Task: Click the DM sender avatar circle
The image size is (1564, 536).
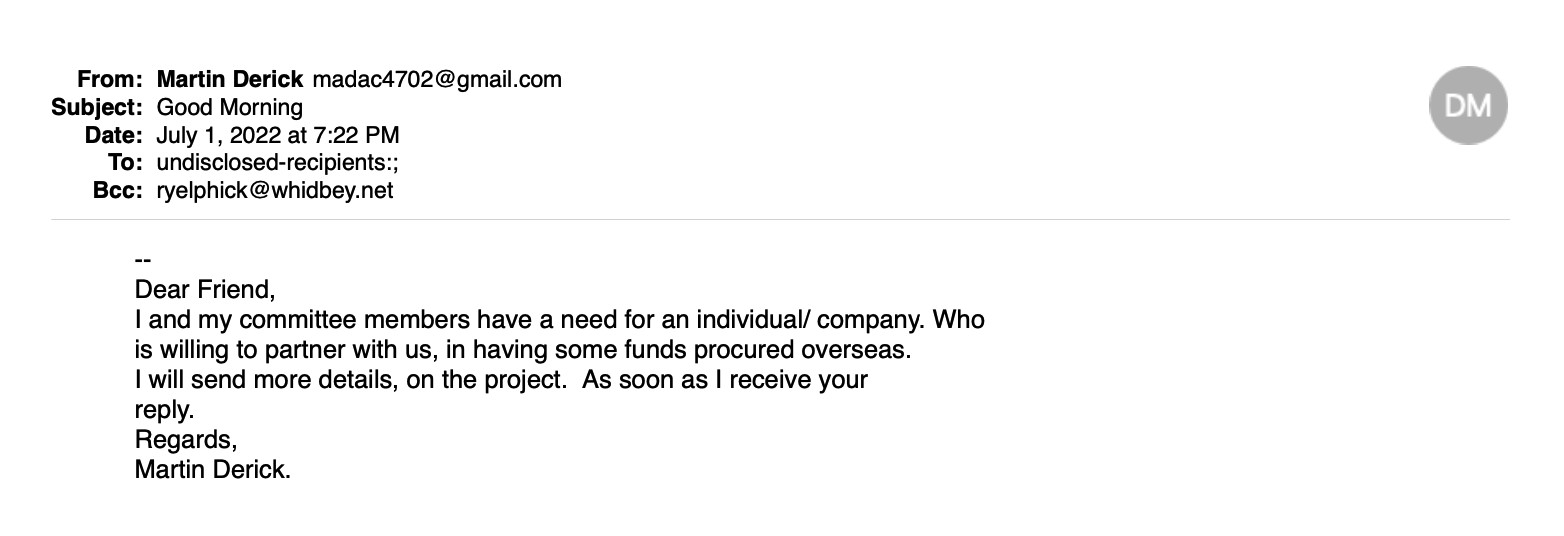Action: coord(1468,105)
